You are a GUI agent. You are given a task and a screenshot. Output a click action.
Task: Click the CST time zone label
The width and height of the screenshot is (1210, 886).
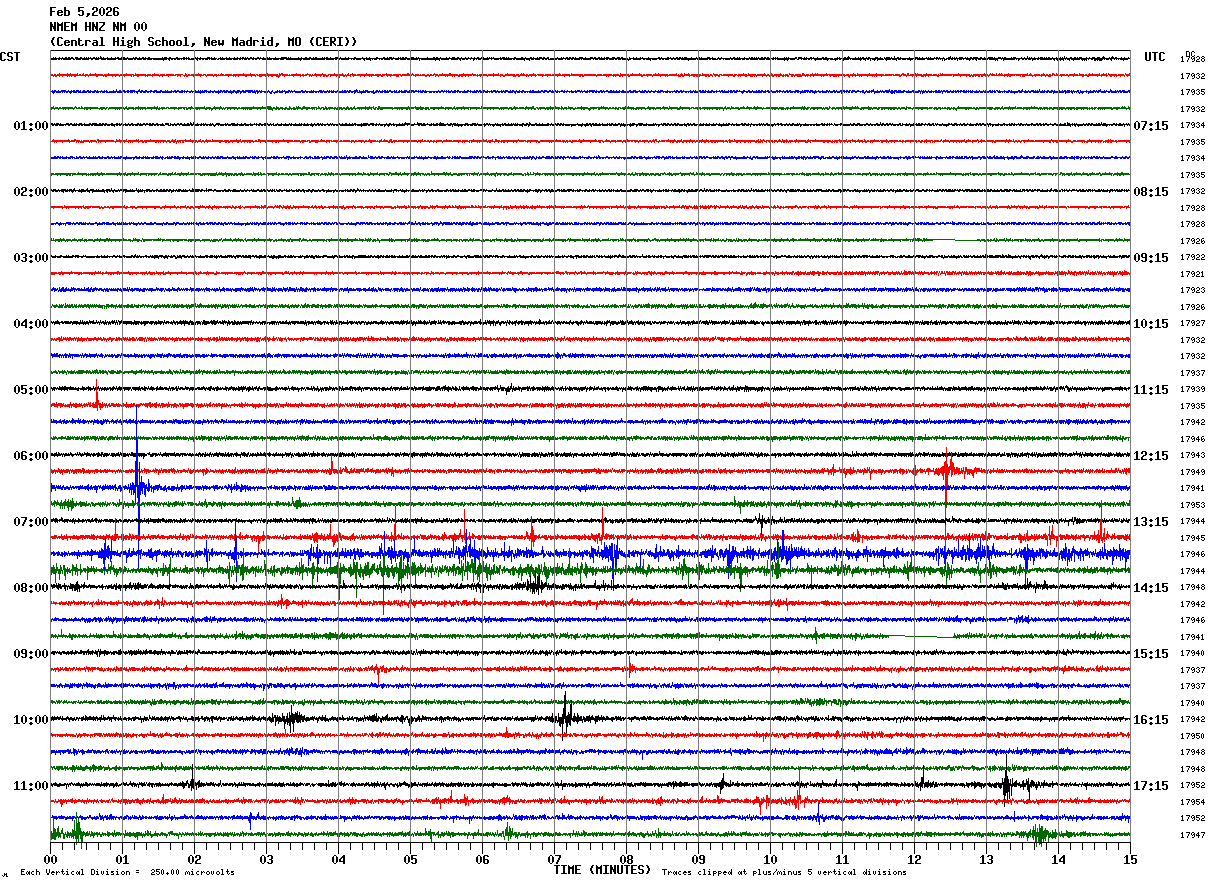pos(10,57)
